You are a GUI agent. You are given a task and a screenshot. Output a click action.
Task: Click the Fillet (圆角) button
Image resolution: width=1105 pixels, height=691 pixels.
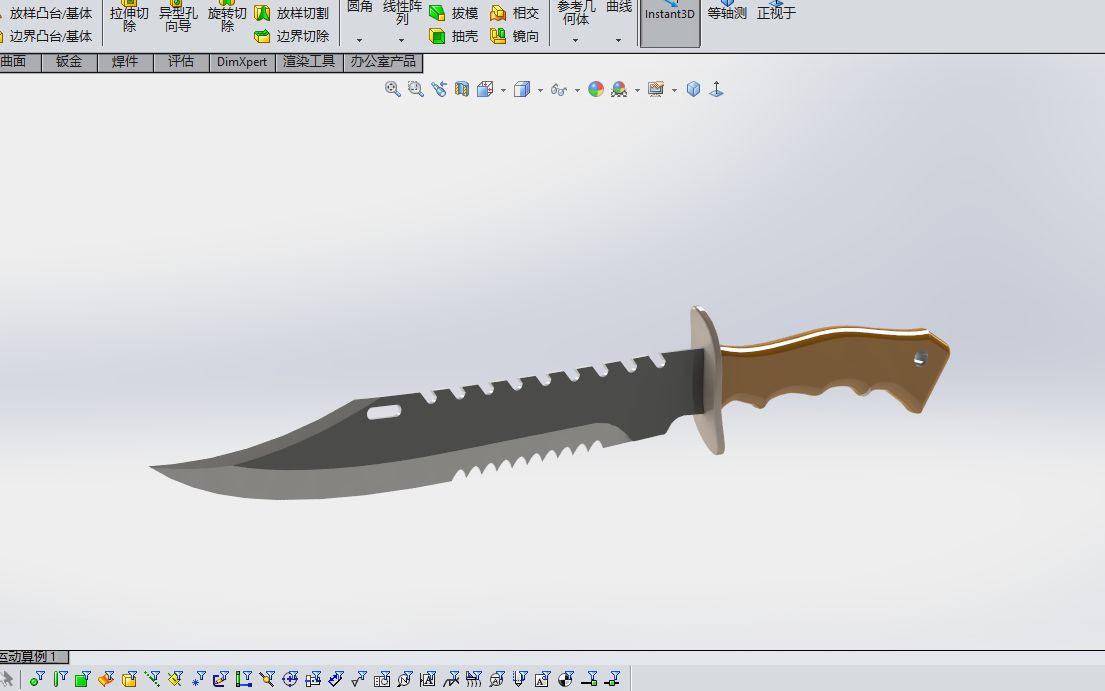[x=359, y=7]
